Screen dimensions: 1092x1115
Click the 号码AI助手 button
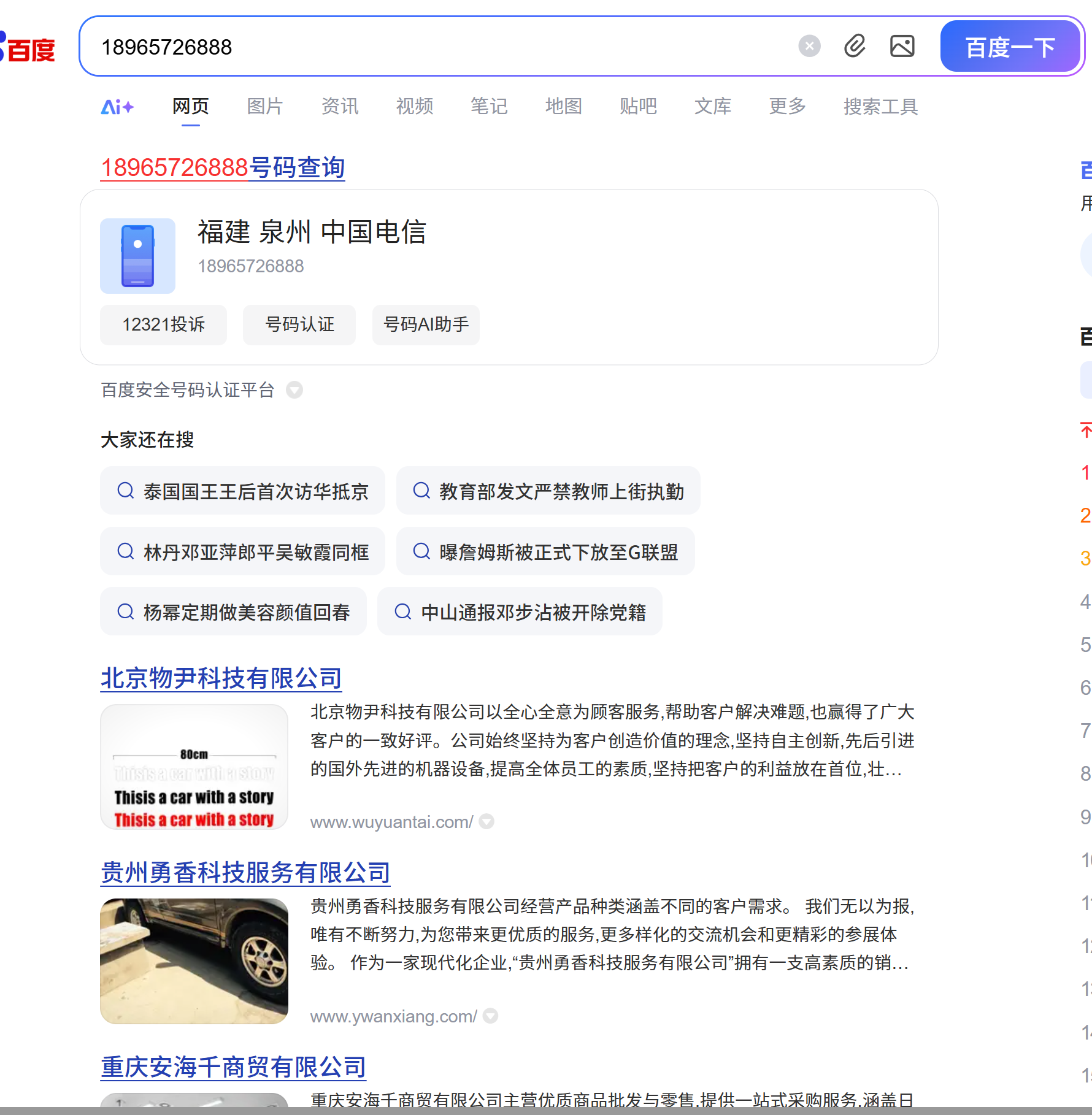click(x=426, y=324)
